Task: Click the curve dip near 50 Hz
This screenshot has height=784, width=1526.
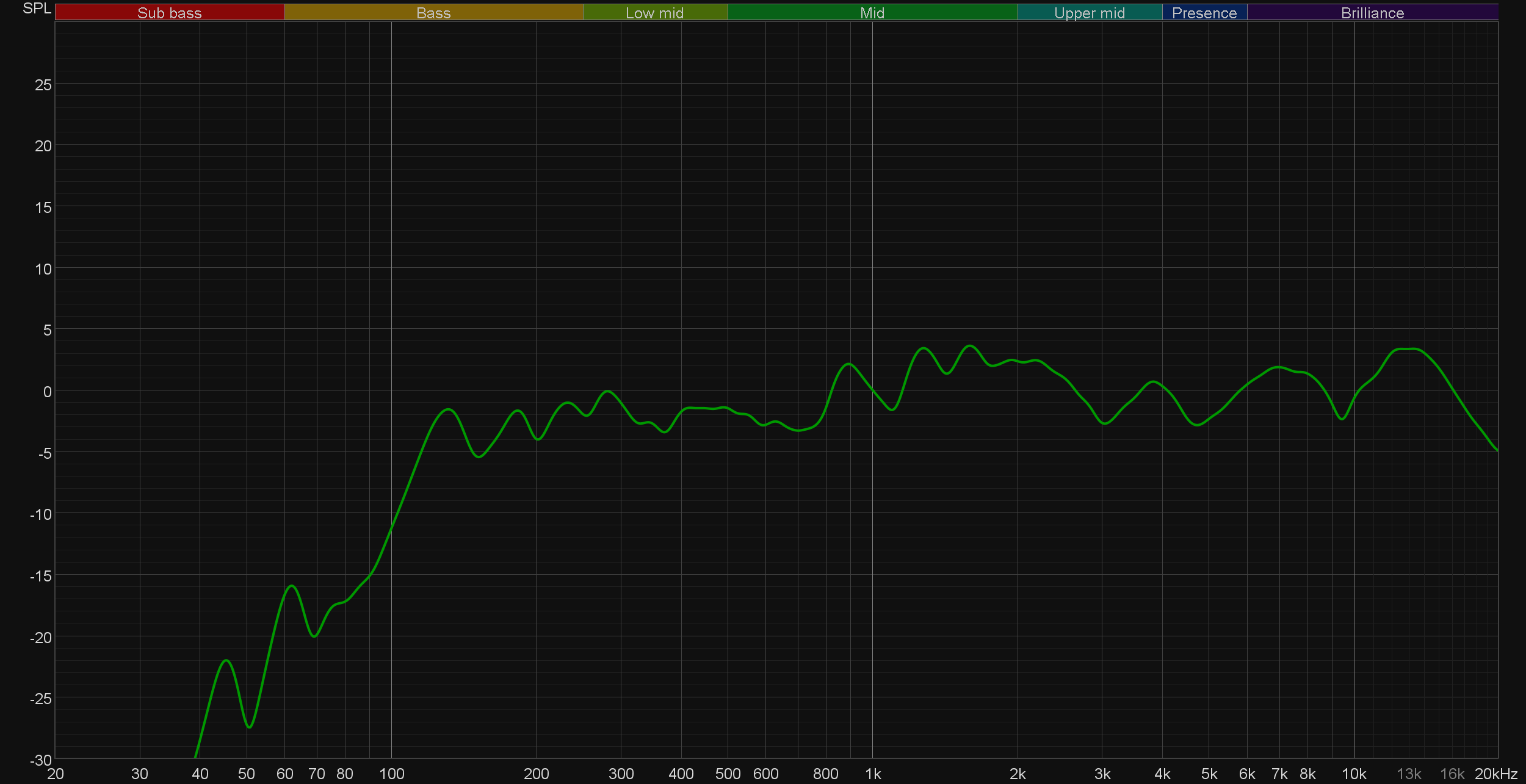Action: (249, 727)
